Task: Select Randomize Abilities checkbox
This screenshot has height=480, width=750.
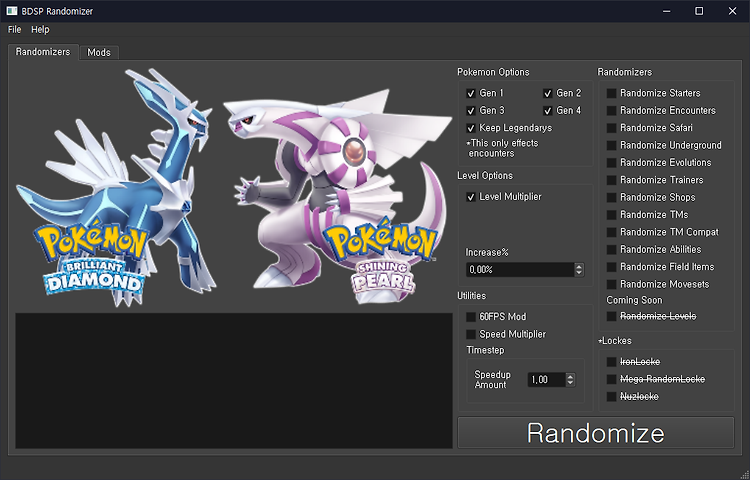Action: tap(611, 250)
